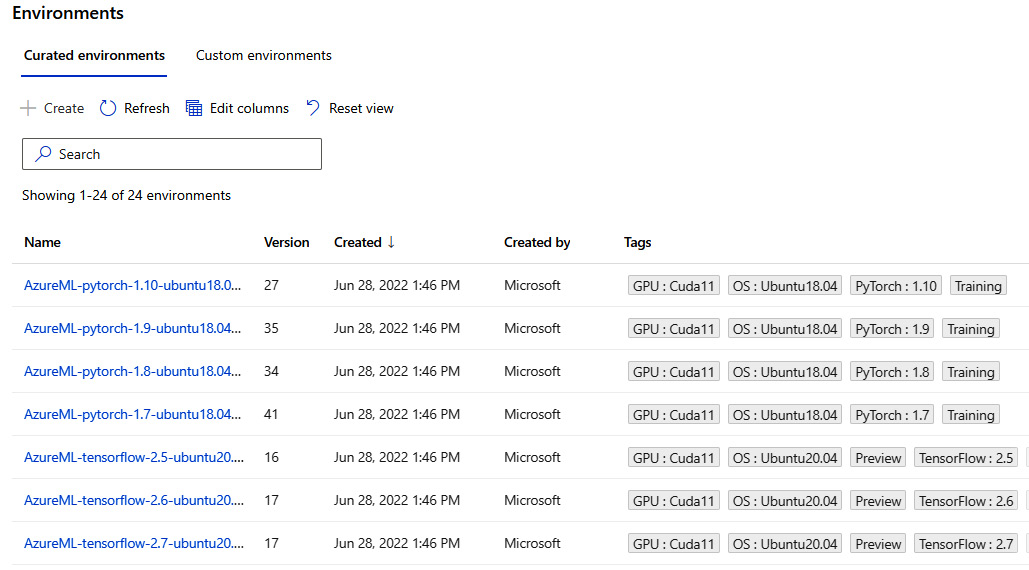The width and height of the screenshot is (1029, 570).
Task: Click the Edit columns table icon
Action: point(194,108)
